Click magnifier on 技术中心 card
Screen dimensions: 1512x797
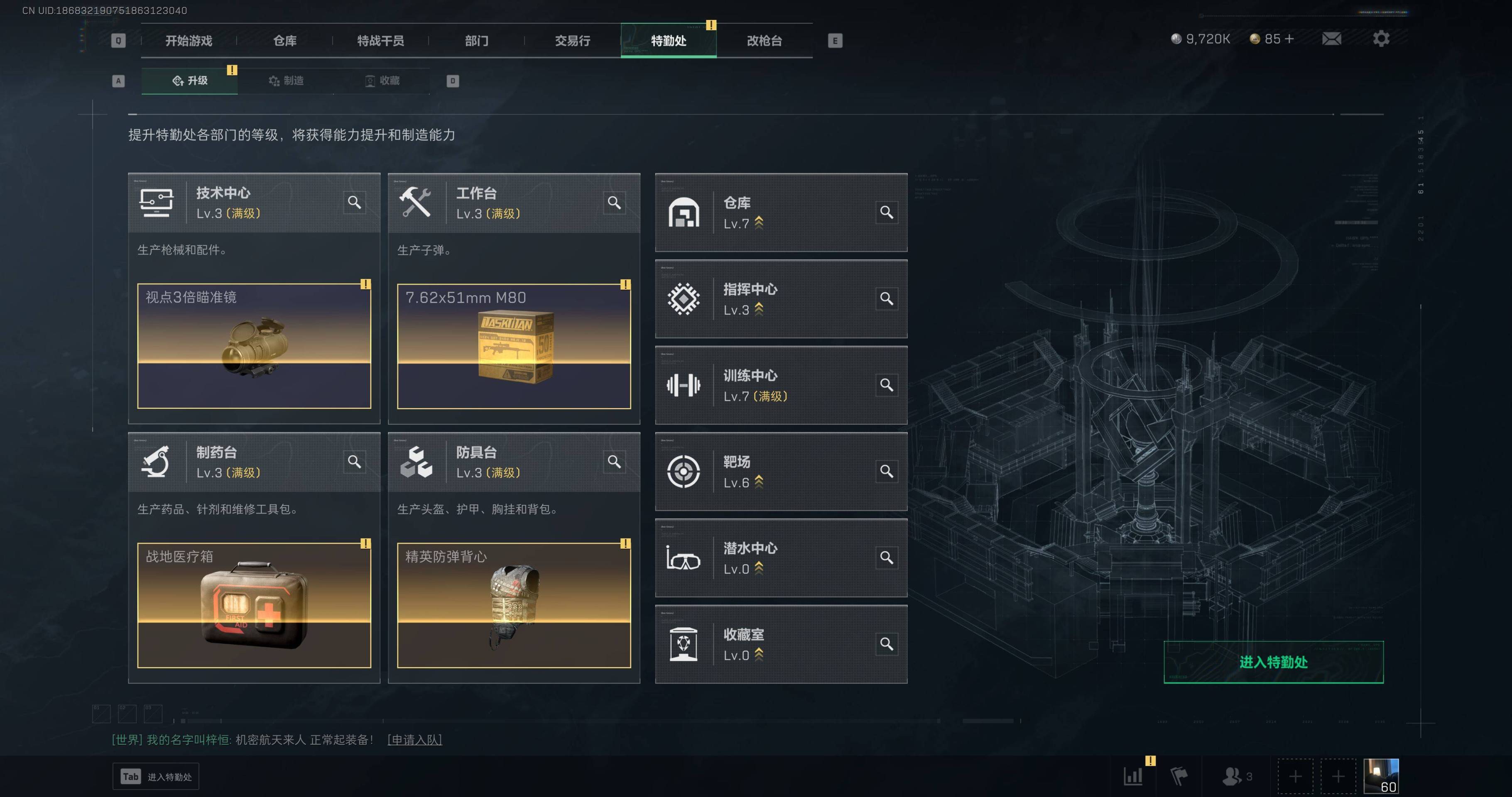pos(354,203)
